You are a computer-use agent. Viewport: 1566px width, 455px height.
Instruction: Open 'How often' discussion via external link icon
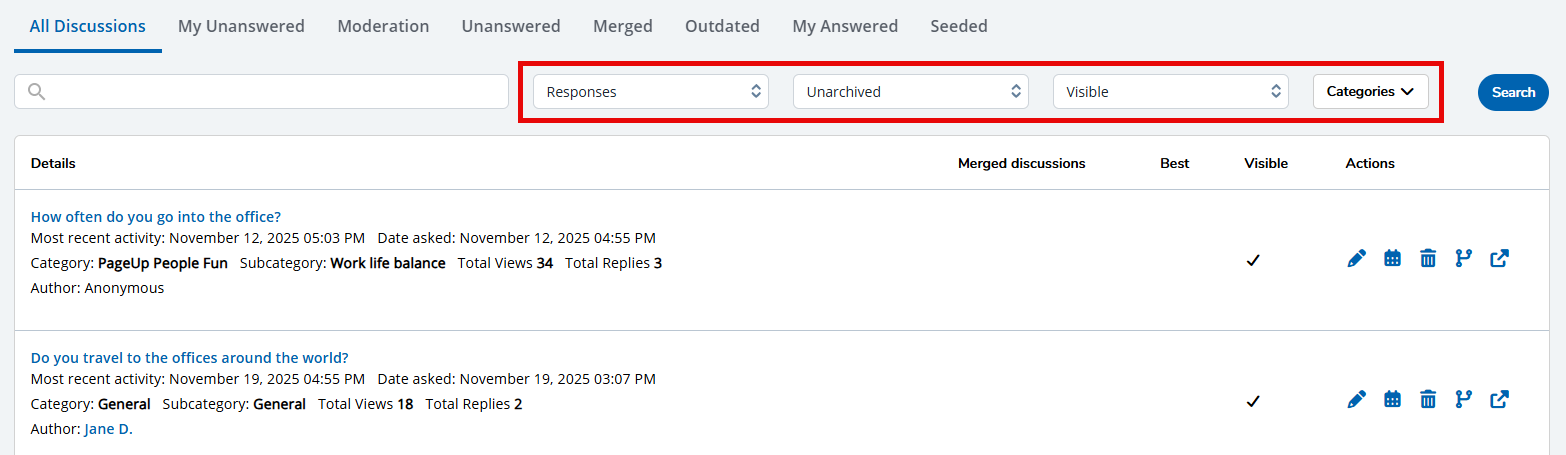(1499, 259)
